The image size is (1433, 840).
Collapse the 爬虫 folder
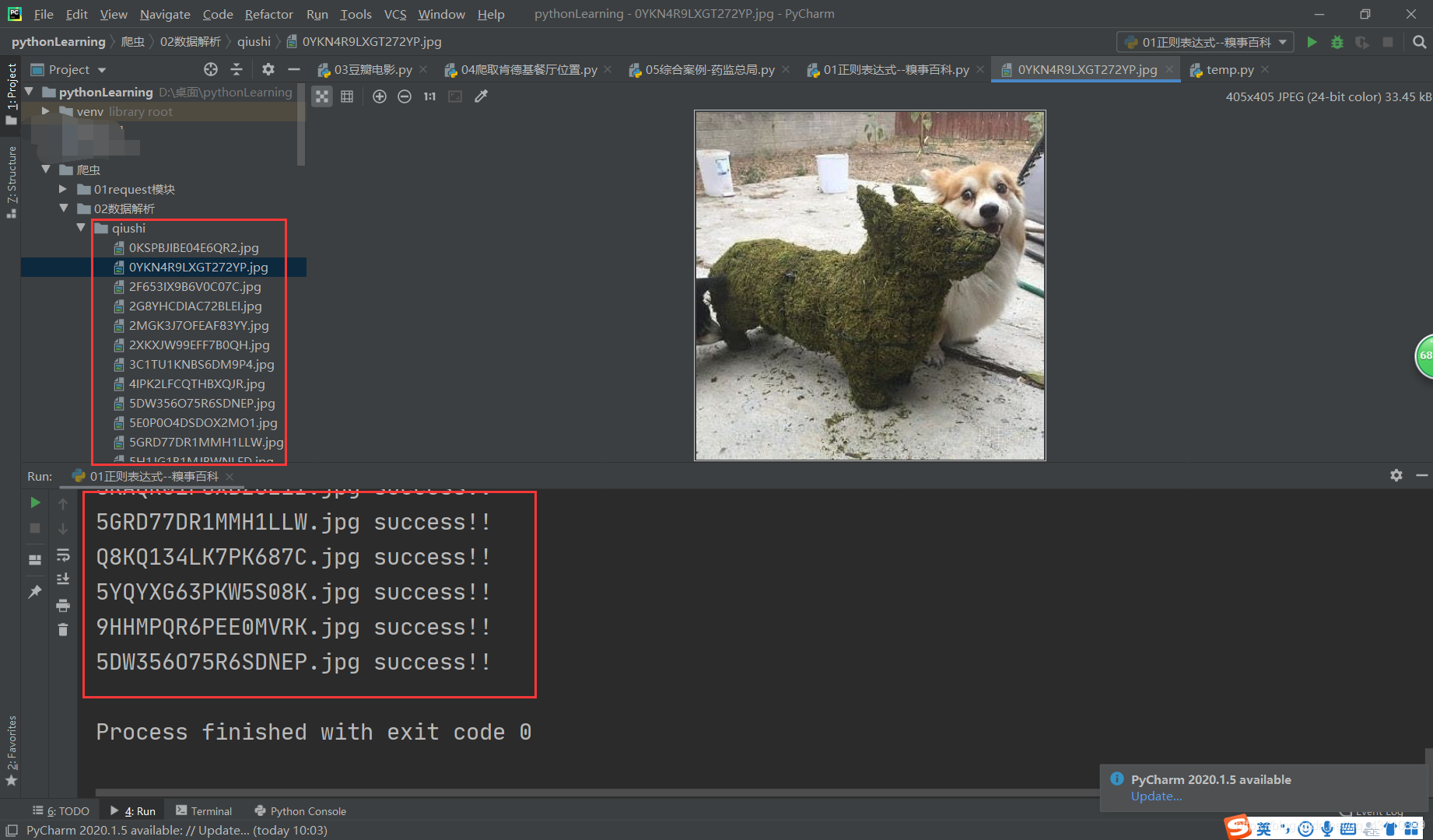click(x=46, y=170)
